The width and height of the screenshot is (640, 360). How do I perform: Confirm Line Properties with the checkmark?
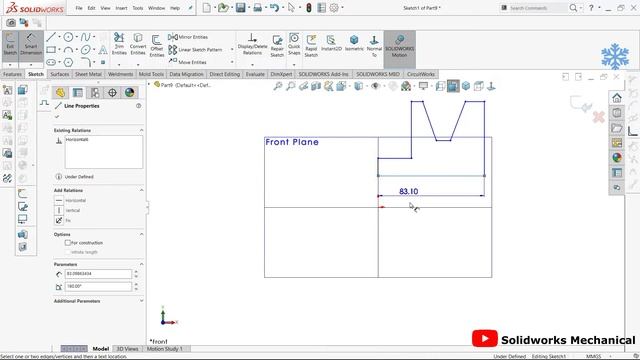[57, 117]
